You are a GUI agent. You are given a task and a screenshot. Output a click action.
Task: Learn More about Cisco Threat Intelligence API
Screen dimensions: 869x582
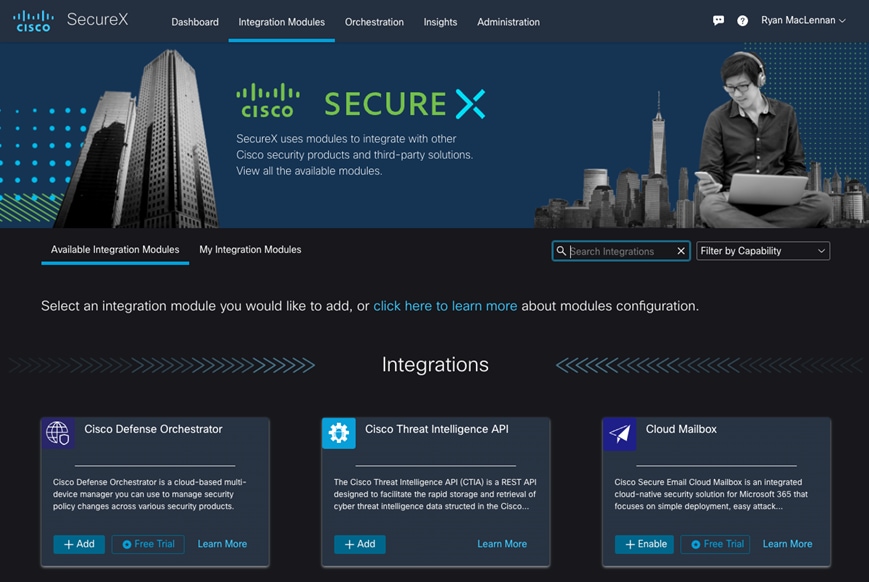pos(502,544)
